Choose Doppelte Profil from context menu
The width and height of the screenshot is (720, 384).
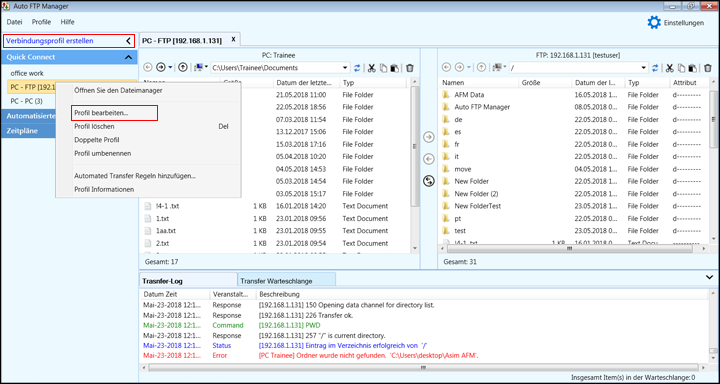coord(148,140)
